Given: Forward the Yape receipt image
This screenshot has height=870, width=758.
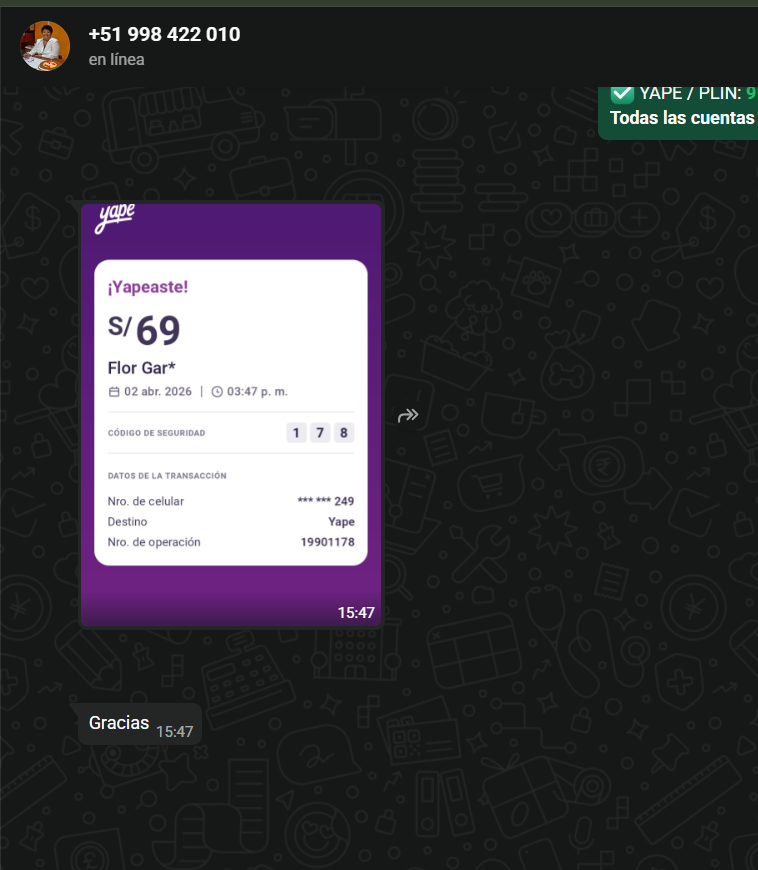Looking at the screenshot, I should 408,415.
